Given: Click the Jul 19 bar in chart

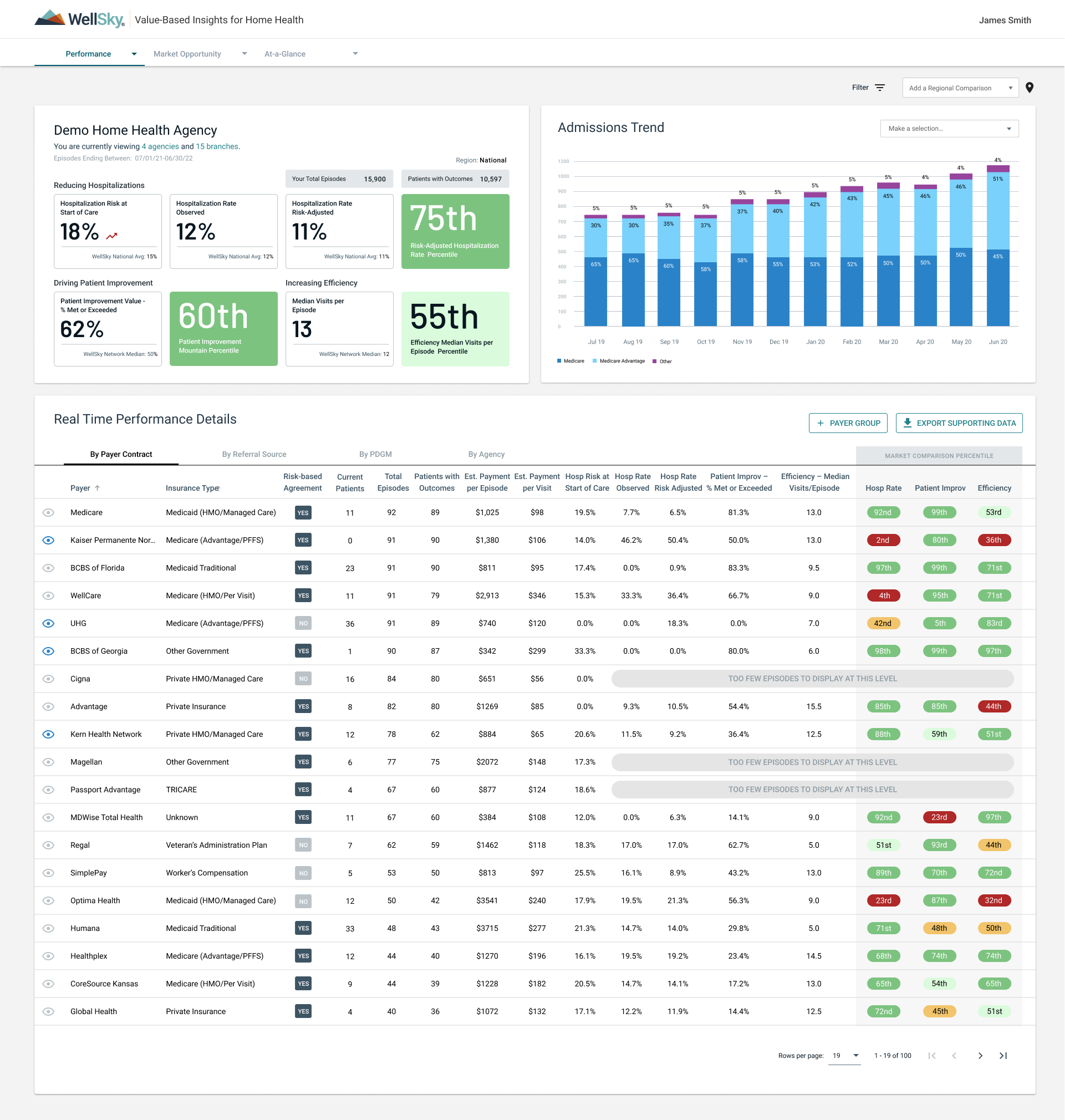Looking at the screenshot, I should coord(596,271).
